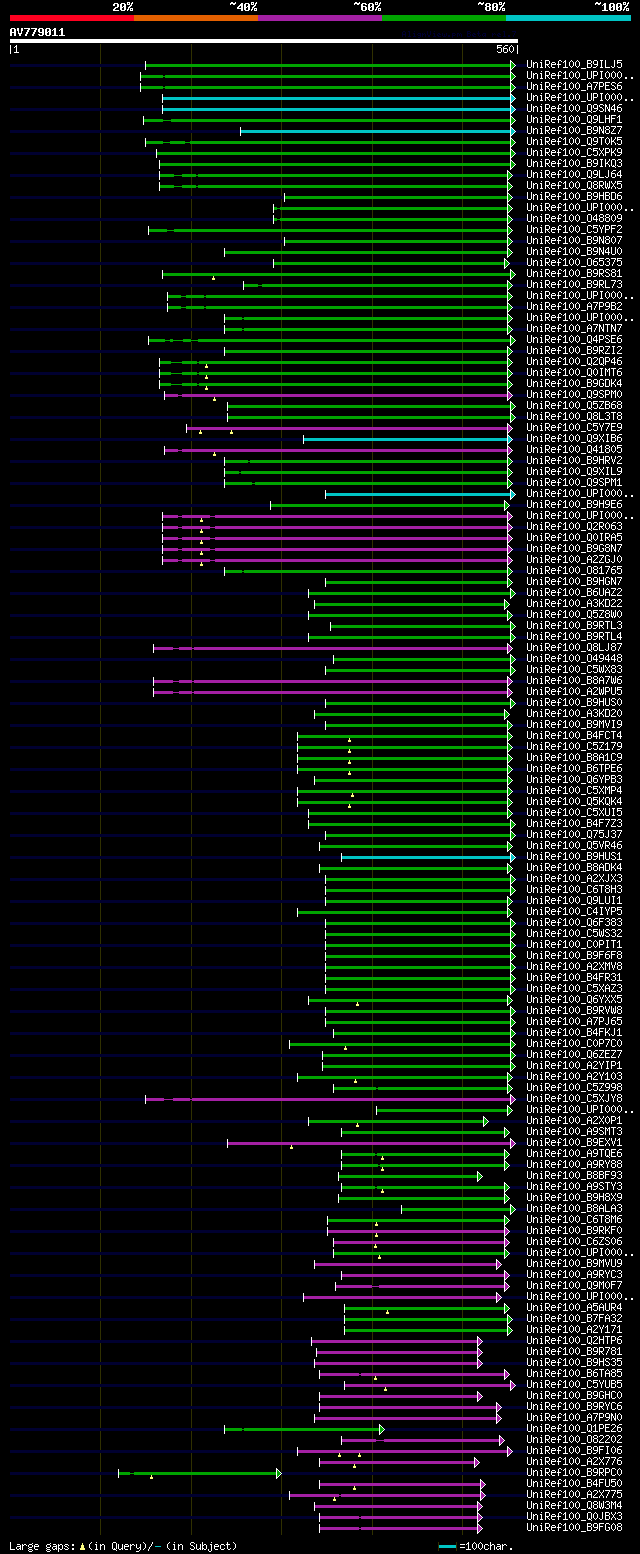This screenshot has height=1554, width=640.
Task: Select the UniRef100_Q9LJ64 label
Action: [574, 174]
